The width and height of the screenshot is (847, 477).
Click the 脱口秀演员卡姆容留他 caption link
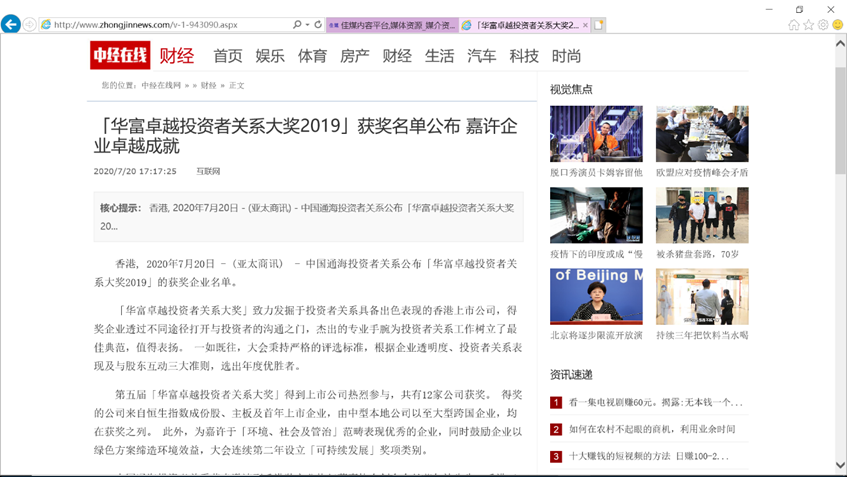pyautogui.click(x=596, y=172)
